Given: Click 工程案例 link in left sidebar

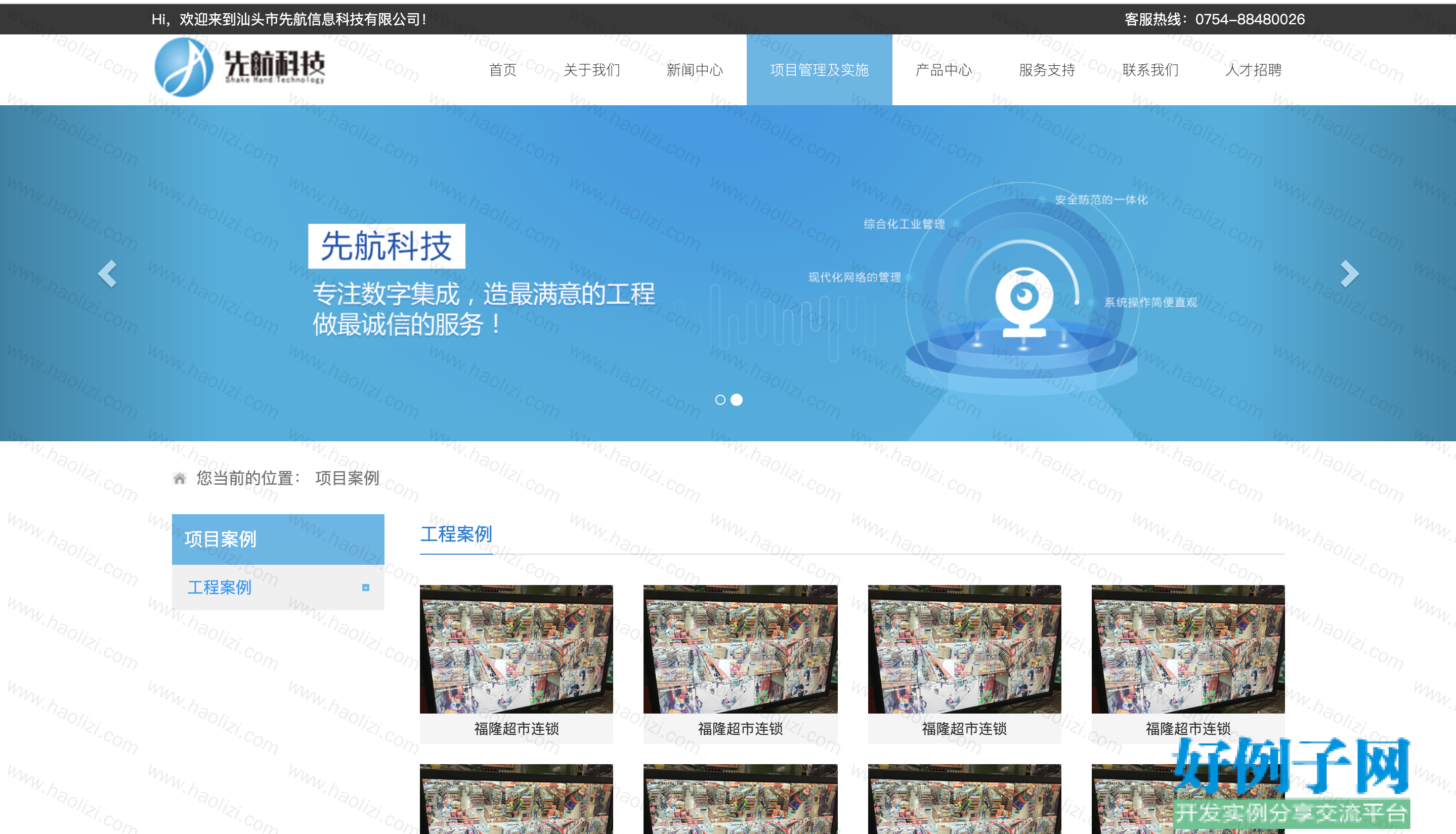Looking at the screenshot, I should (219, 588).
